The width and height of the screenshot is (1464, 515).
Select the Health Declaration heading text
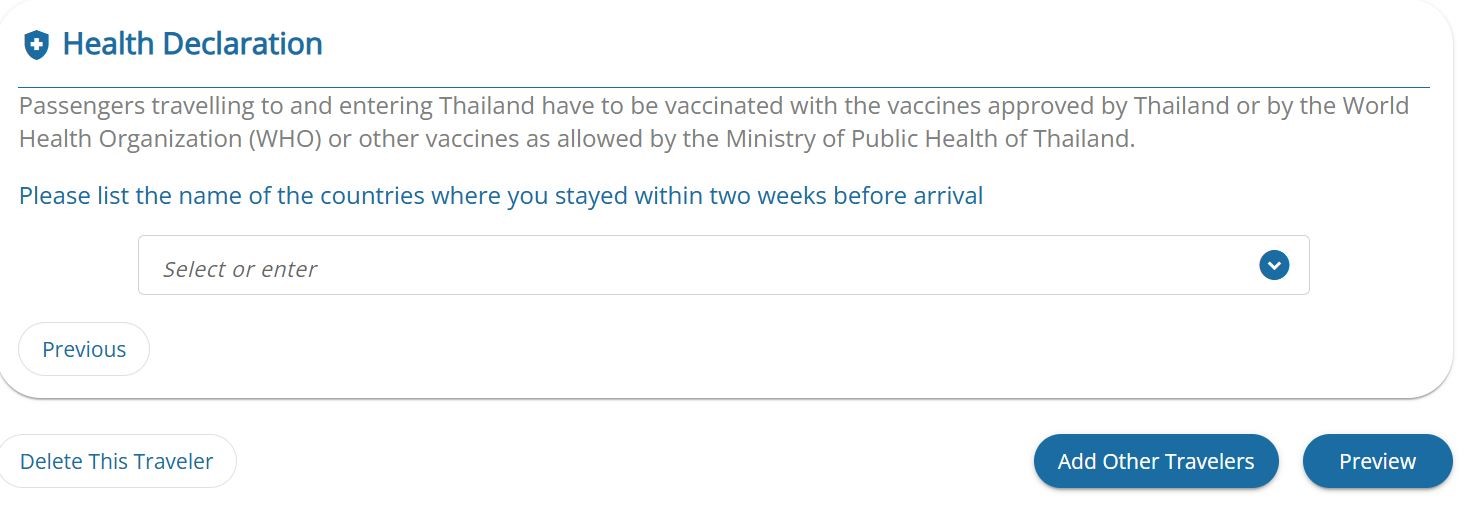pos(193,44)
